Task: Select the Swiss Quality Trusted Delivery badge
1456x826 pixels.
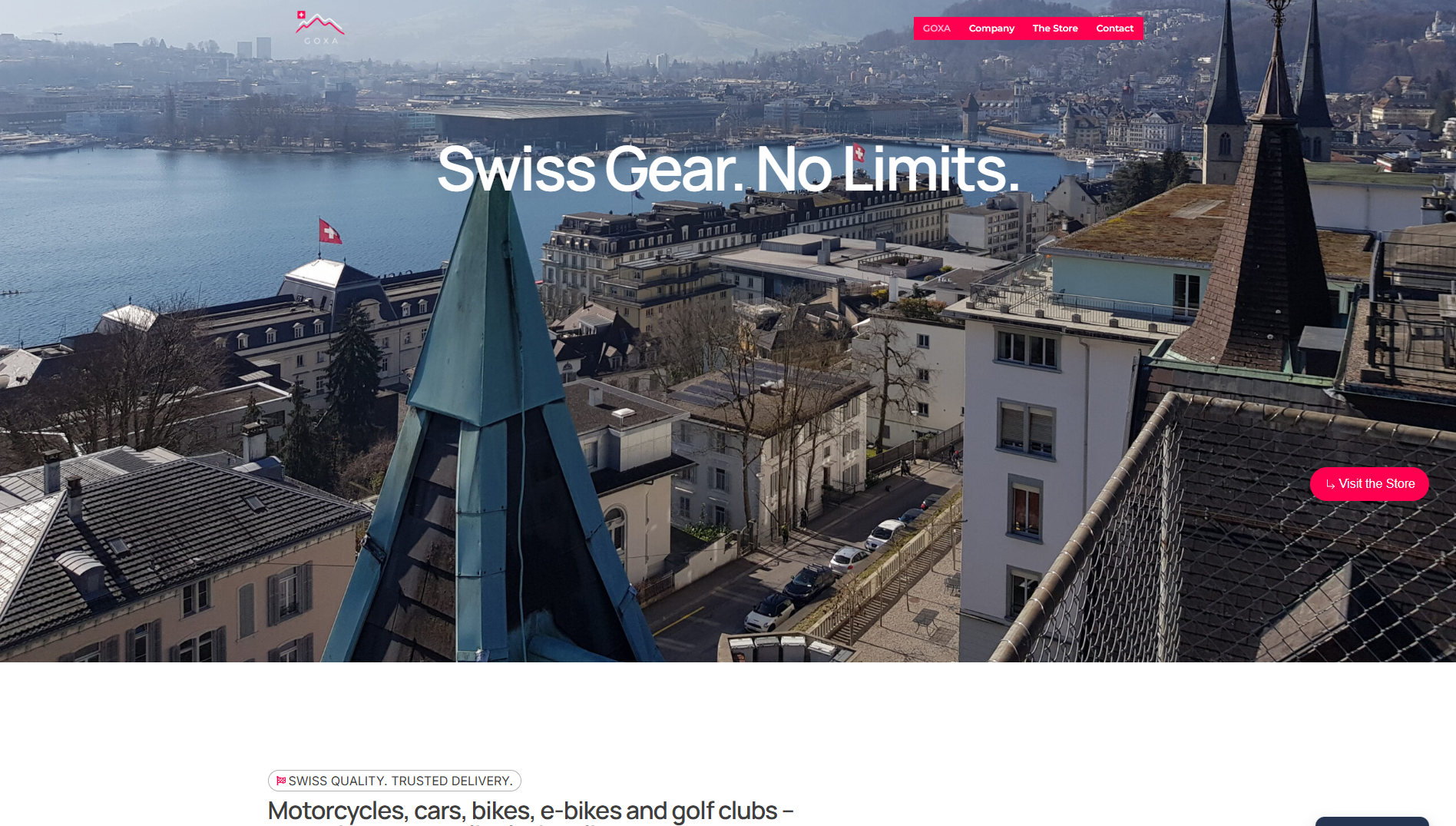Action: (x=395, y=781)
